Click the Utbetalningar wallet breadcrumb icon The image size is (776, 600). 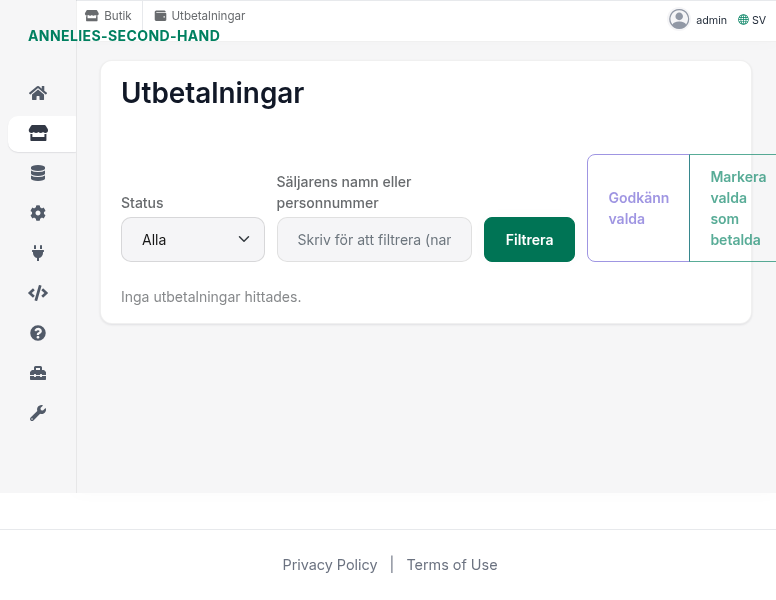pyautogui.click(x=160, y=16)
